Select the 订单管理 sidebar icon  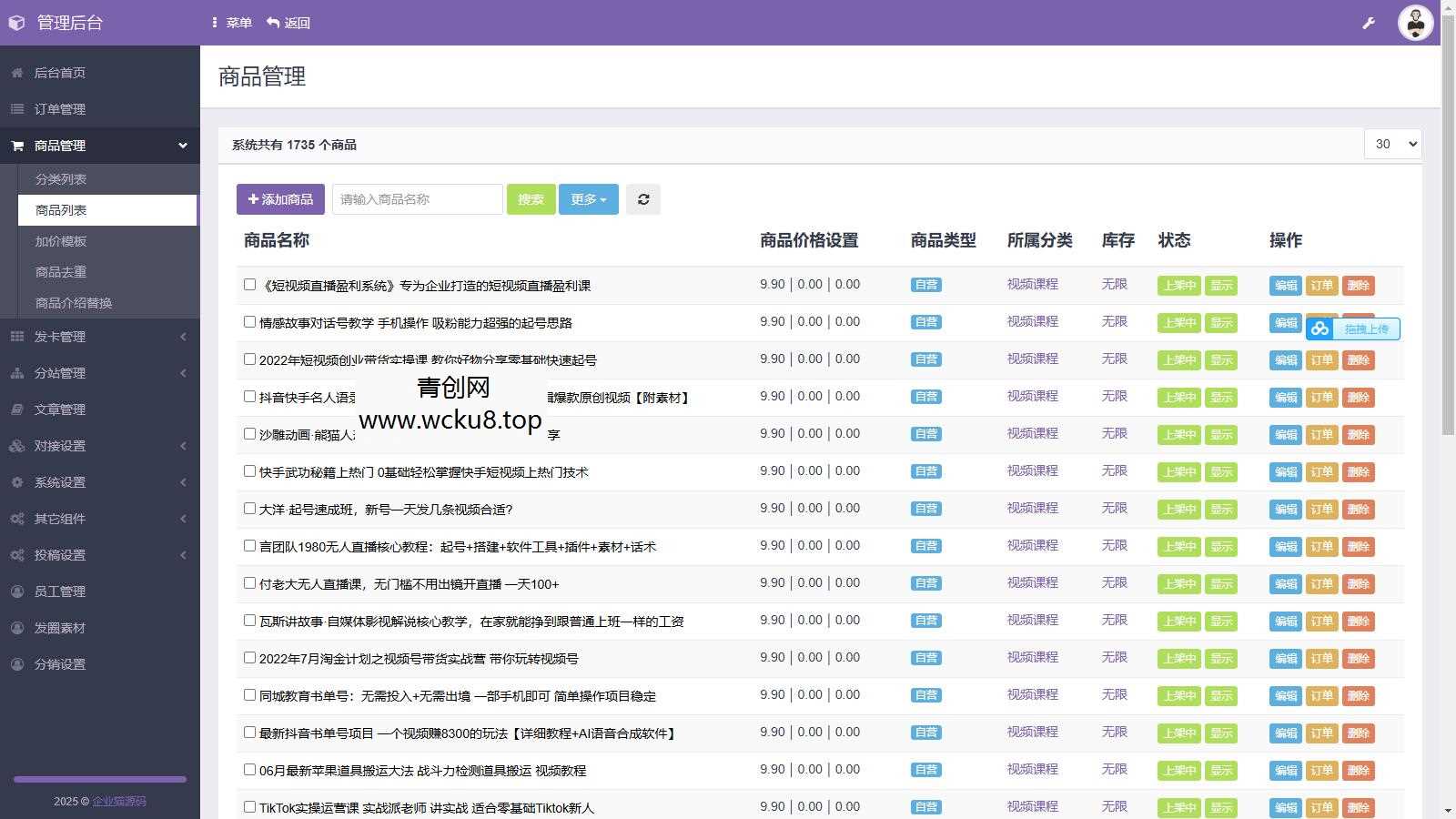(15, 109)
